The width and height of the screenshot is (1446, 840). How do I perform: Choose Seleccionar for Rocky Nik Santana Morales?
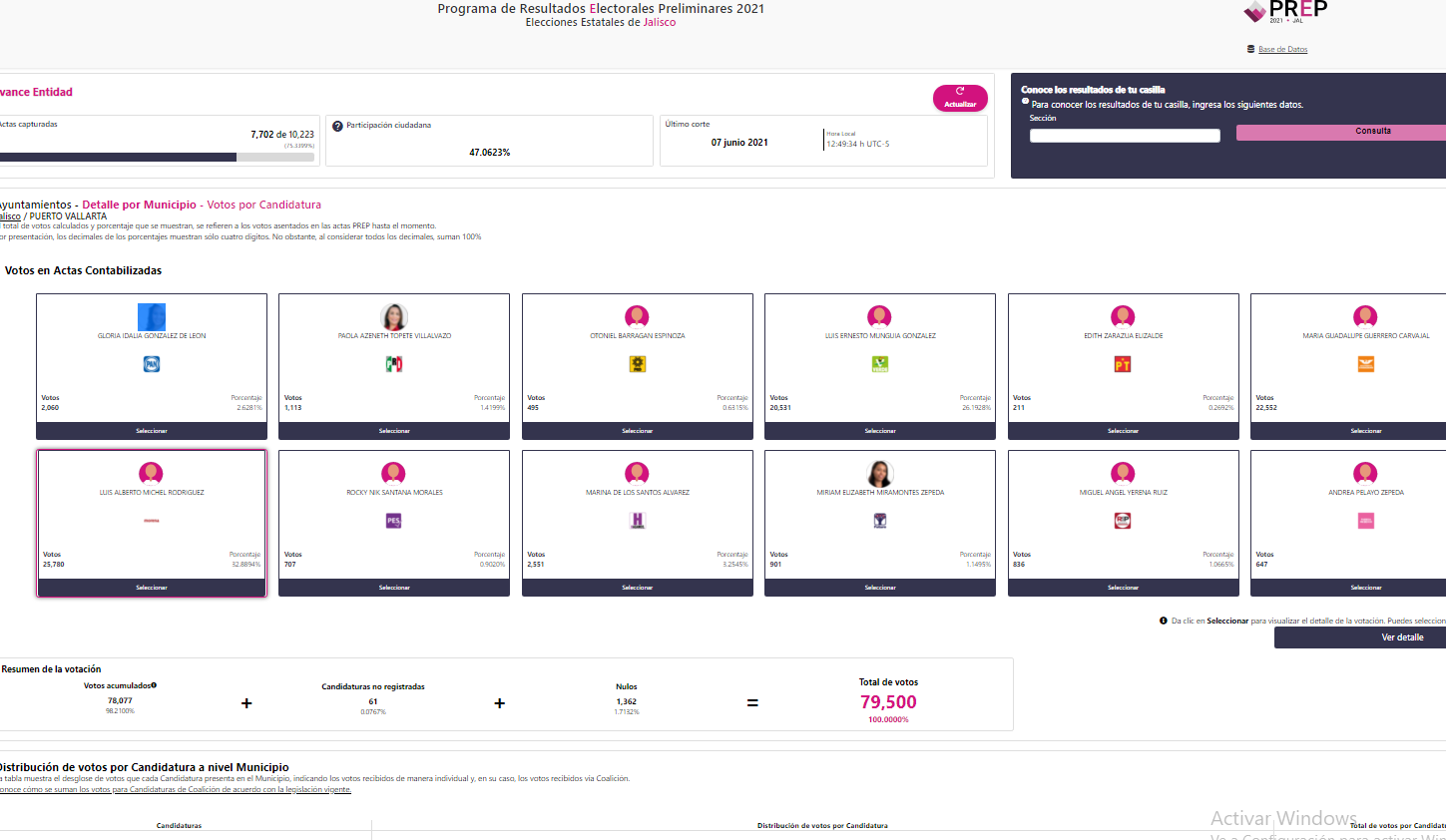click(394, 588)
